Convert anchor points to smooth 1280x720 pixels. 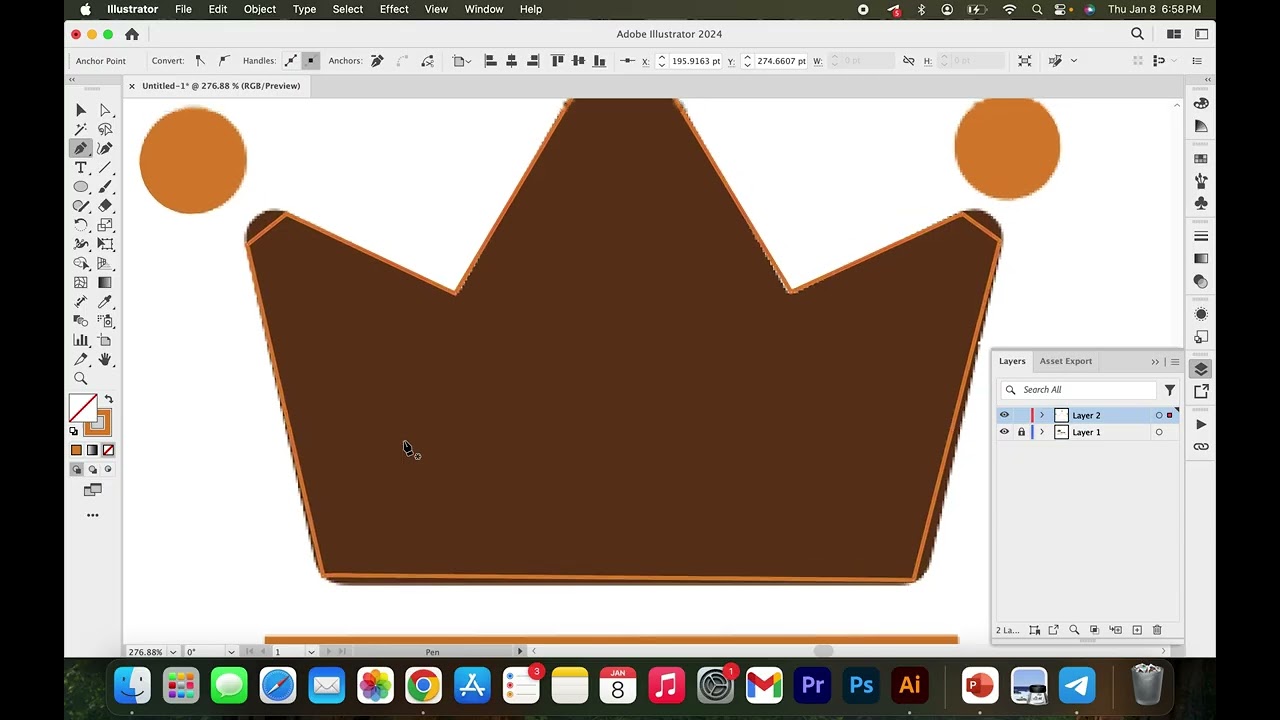click(x=223, y=61)
